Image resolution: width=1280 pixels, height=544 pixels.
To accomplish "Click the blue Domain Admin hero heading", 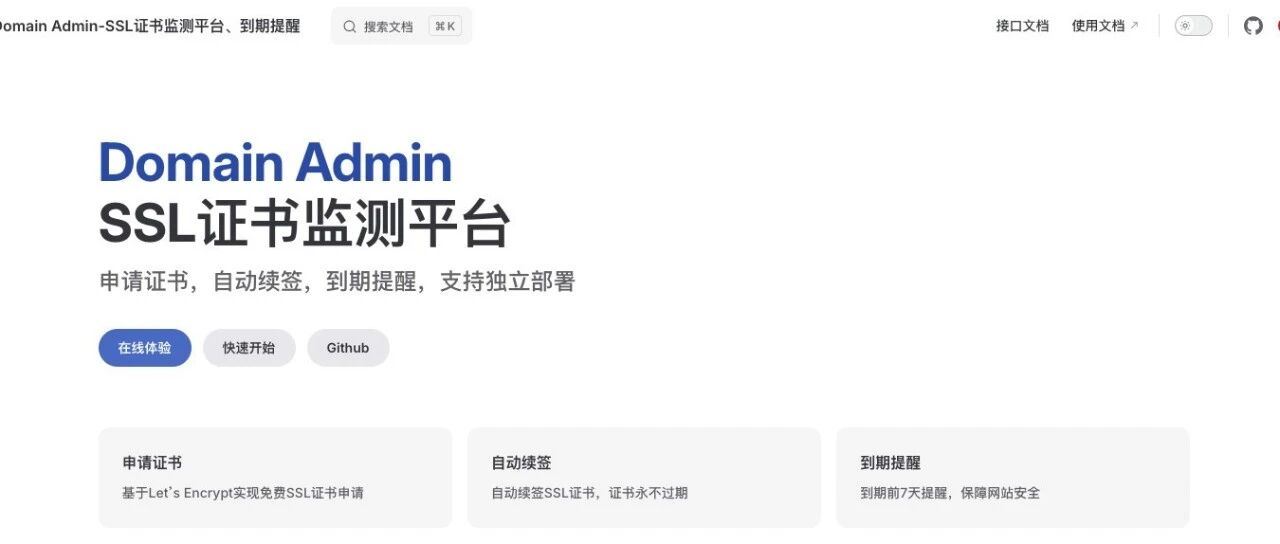I will point(275,163).
